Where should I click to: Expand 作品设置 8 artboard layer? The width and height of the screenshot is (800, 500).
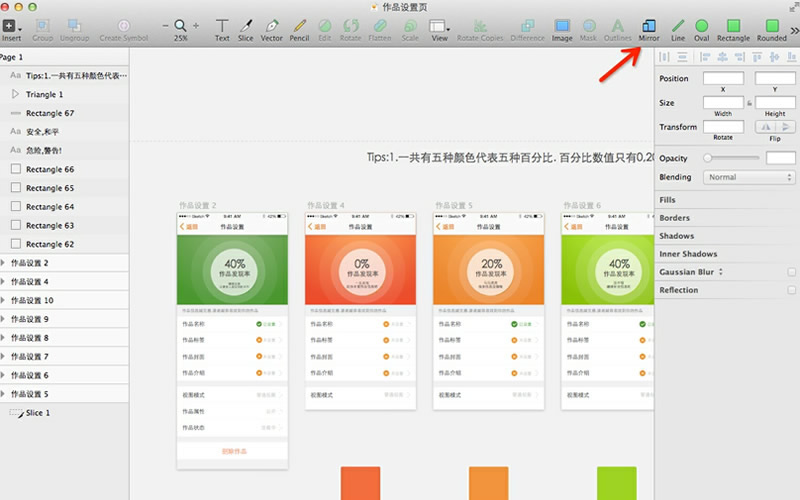(3, 338)
